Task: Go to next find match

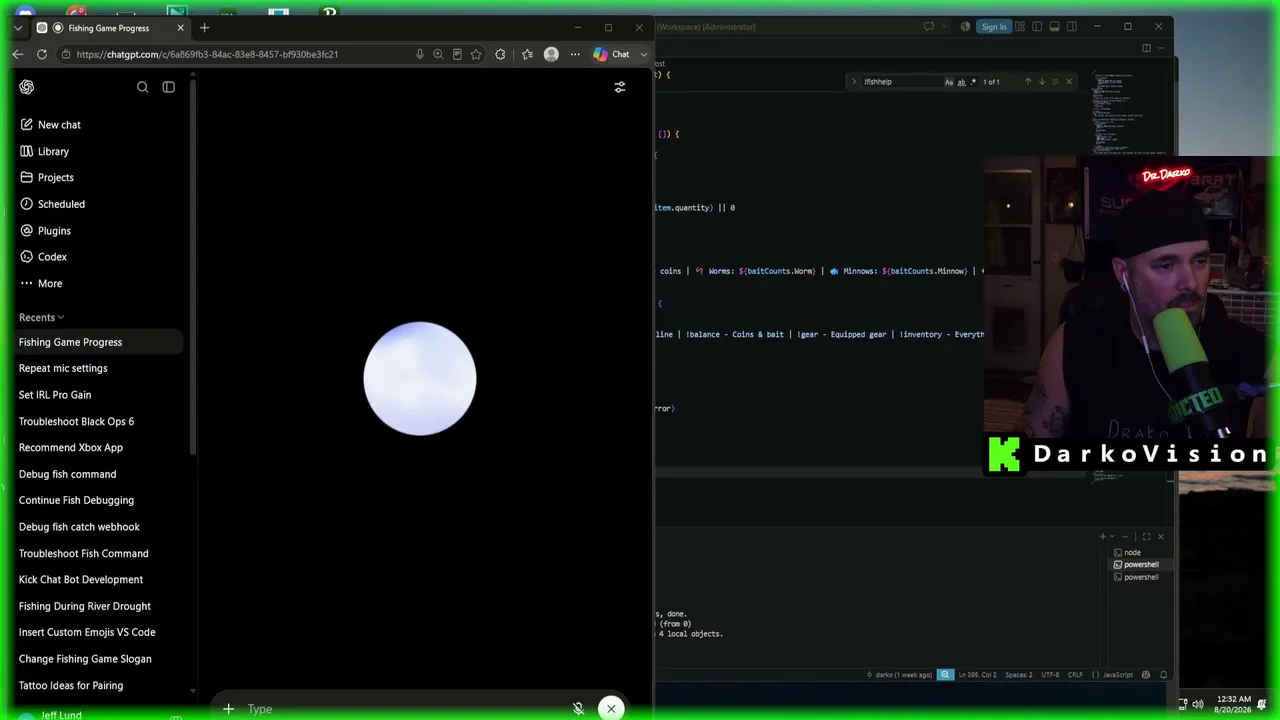Action: (1041, 82)
